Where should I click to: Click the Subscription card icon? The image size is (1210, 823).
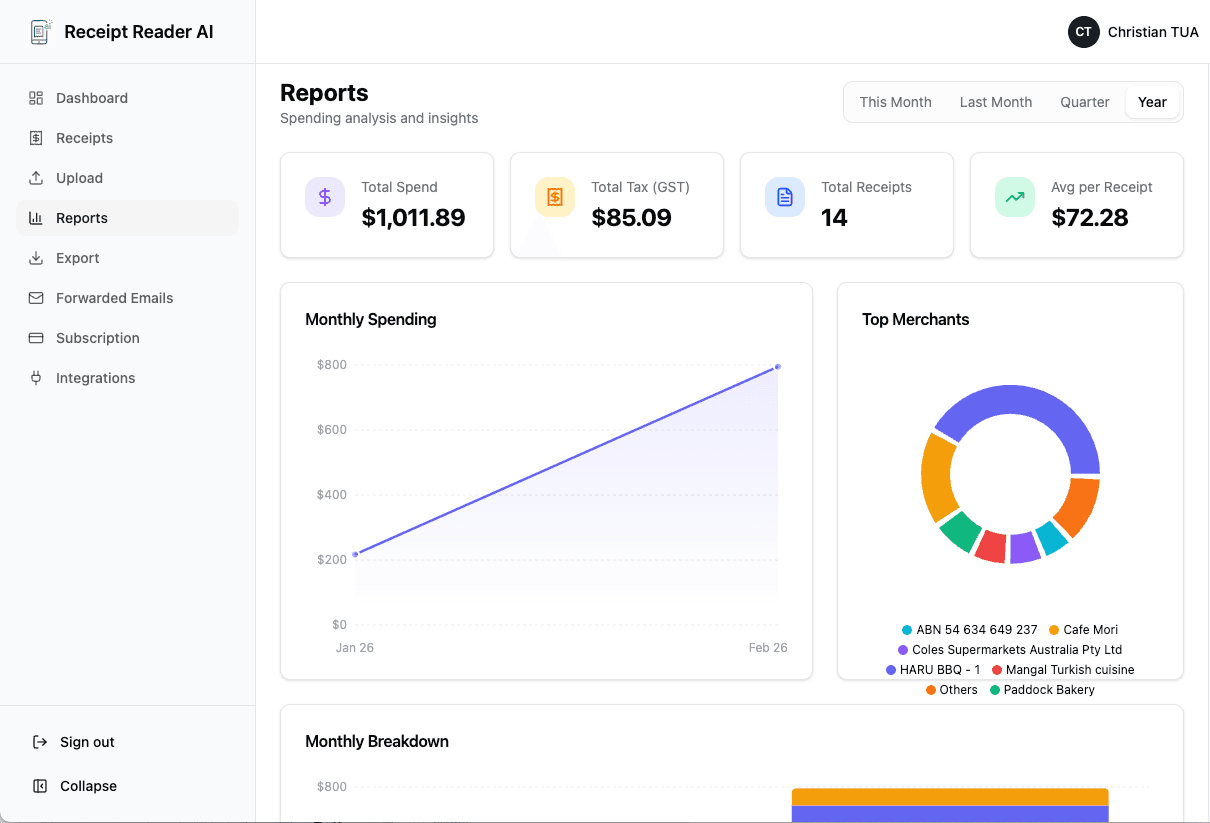click(35, 337)
